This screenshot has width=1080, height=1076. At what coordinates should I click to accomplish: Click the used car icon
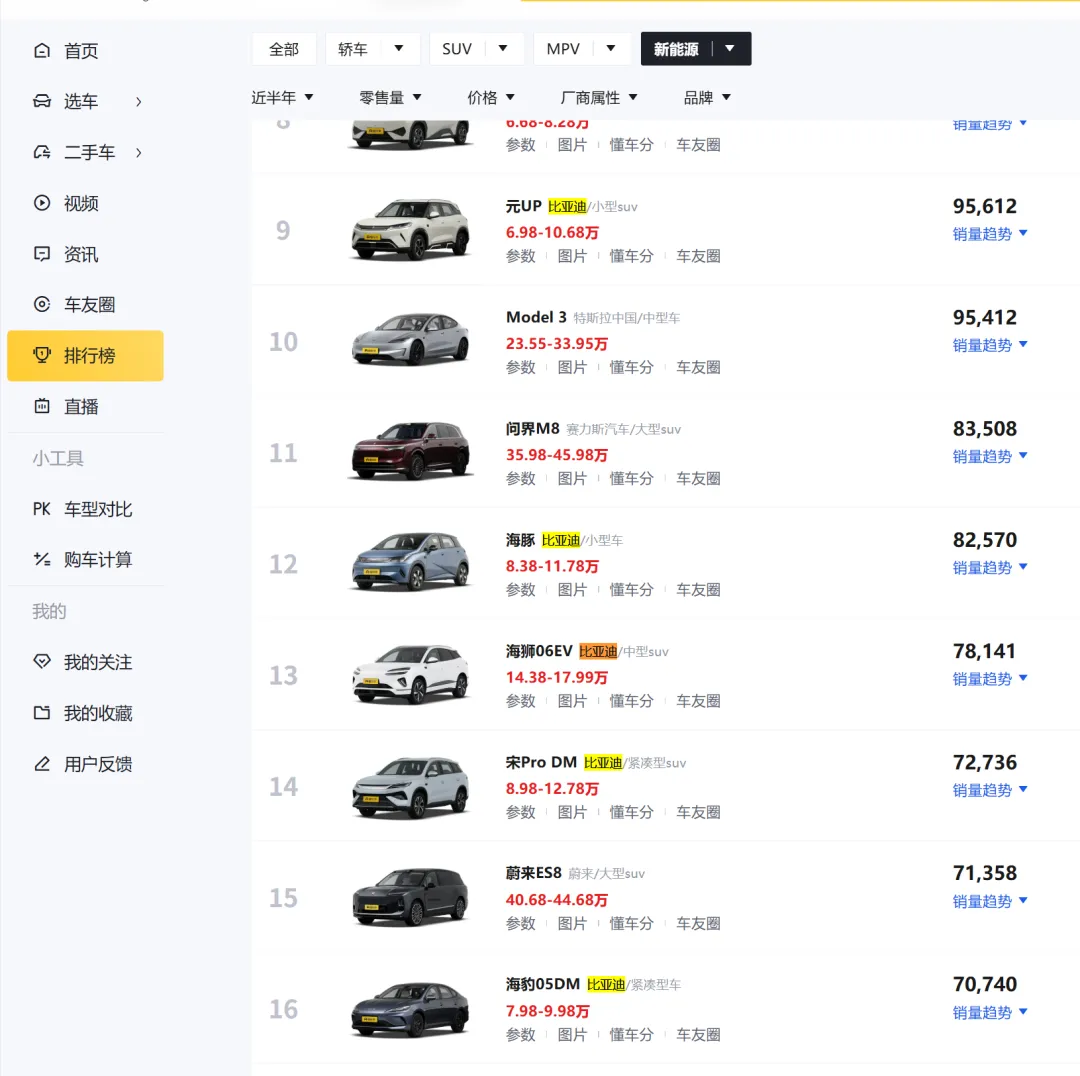(x=42, y=152)
